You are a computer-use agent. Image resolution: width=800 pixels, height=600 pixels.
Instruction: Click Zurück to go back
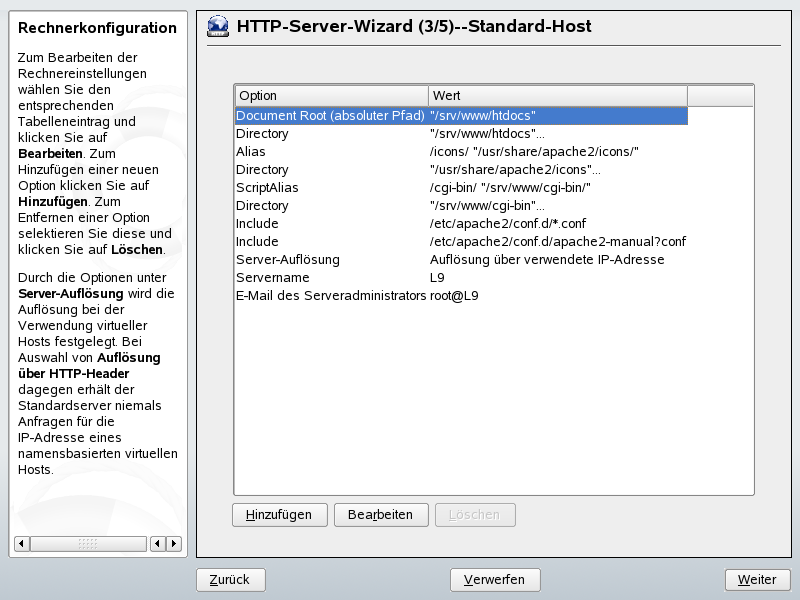tap(230, 579)
